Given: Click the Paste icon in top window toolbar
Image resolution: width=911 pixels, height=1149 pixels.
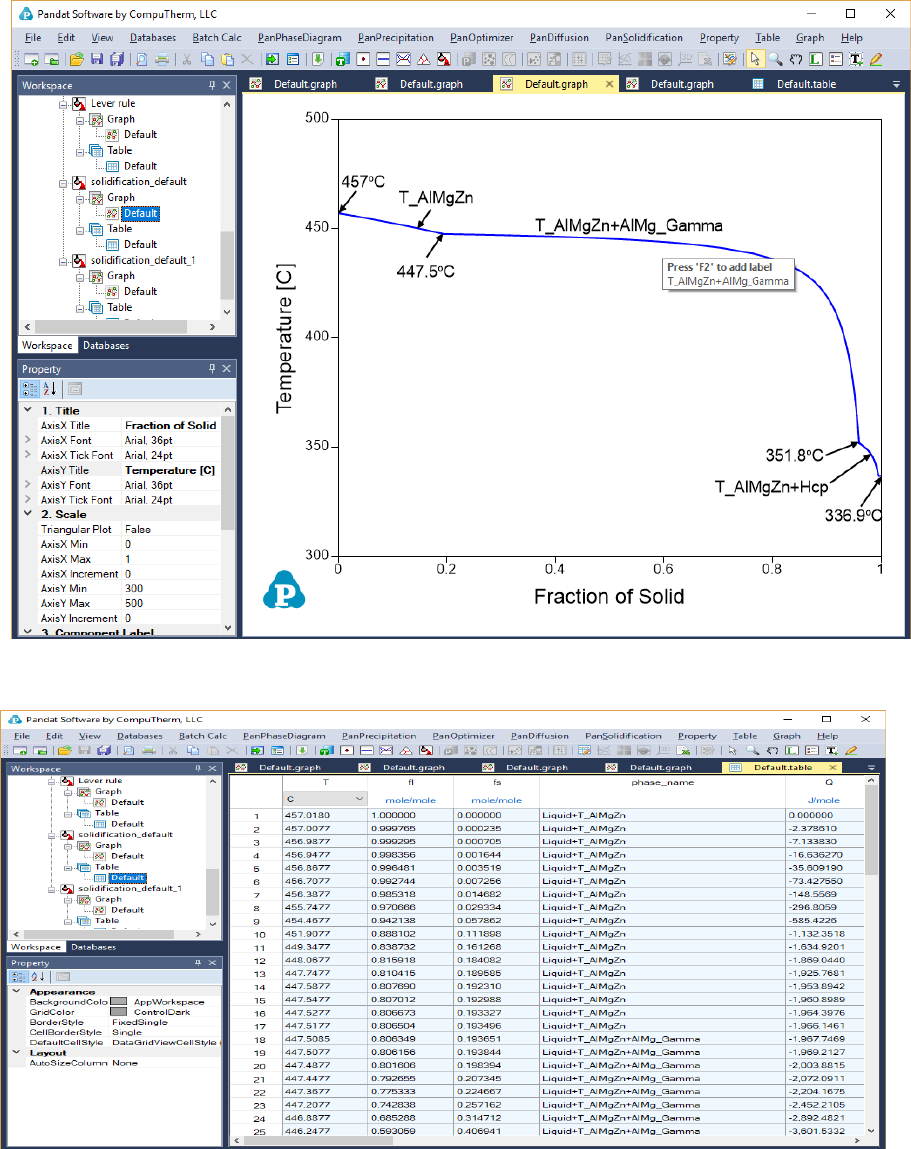Looking at the screenshot, I should 228,59.
